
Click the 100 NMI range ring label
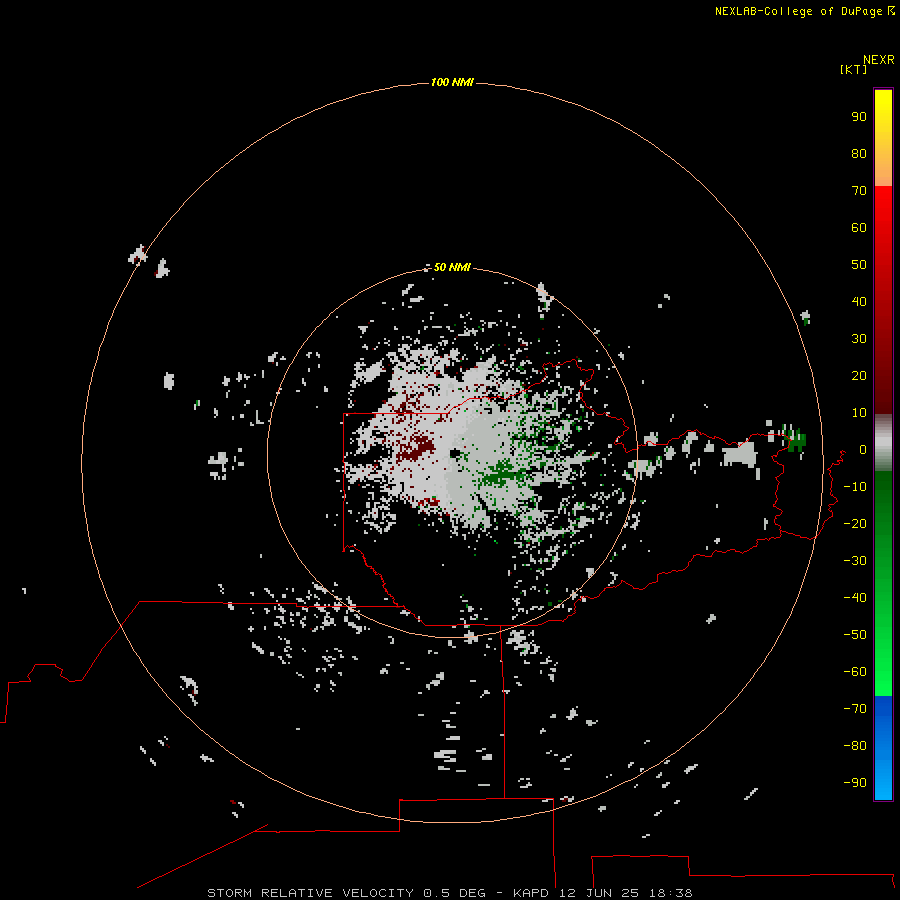(x=452, y=83)
